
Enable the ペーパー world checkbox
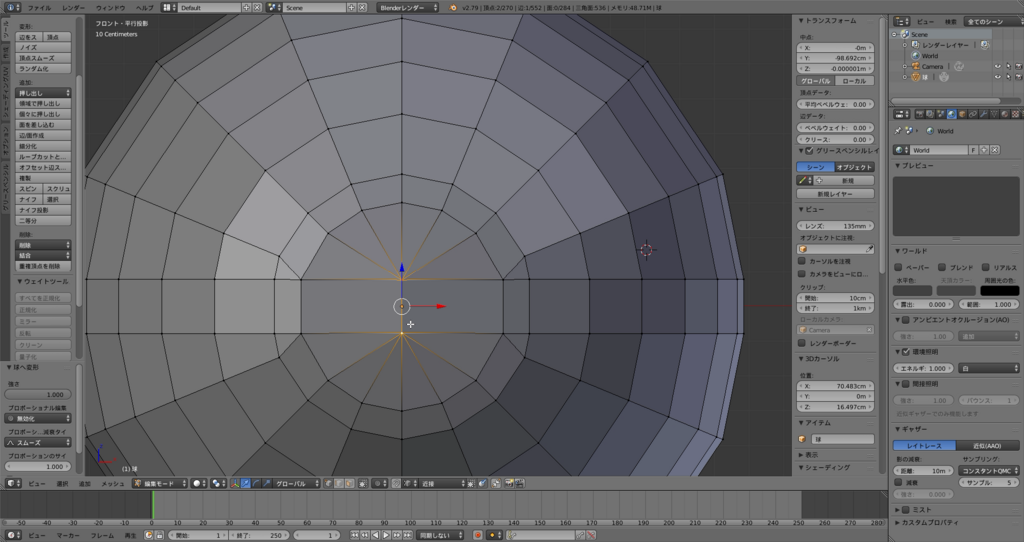899,267
